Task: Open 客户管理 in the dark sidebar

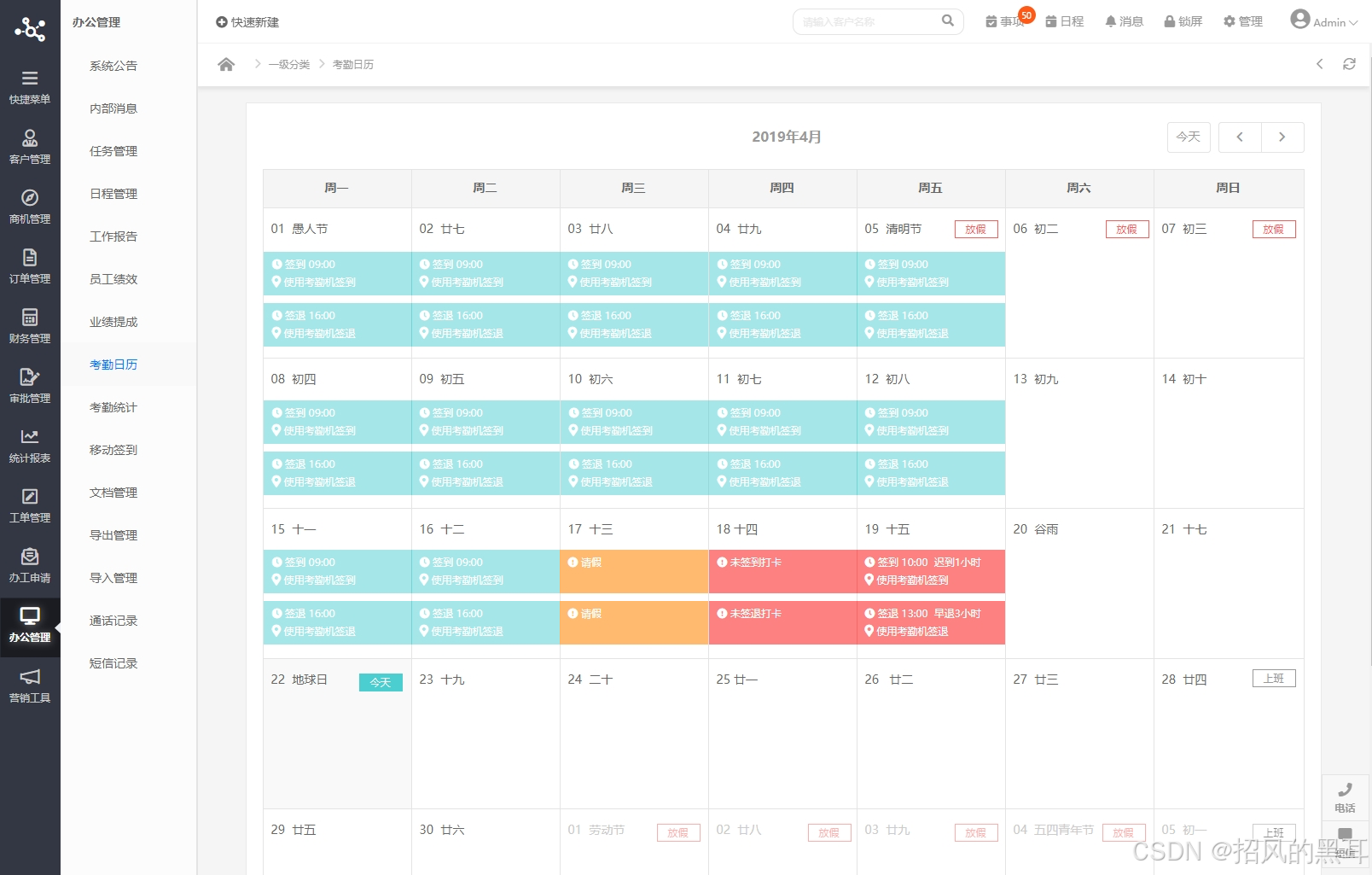Action: [30, 146]
